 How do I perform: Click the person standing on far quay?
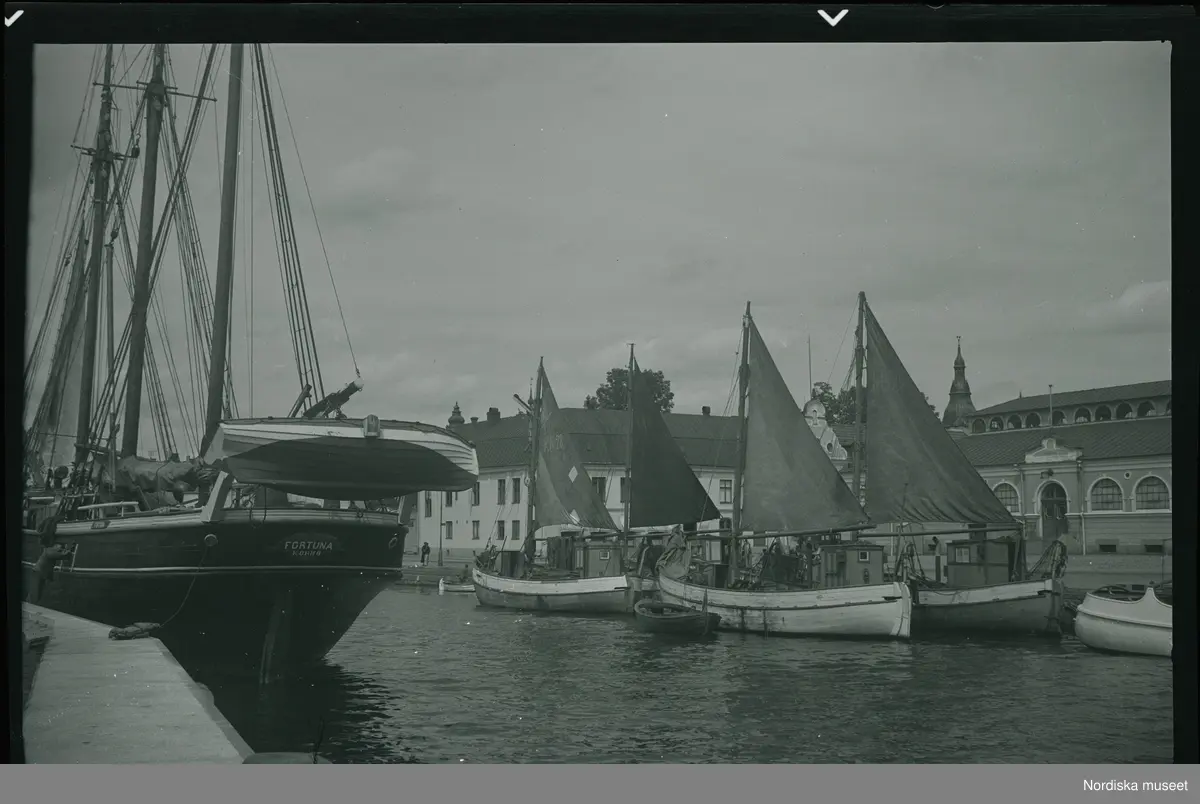point(425,552)
